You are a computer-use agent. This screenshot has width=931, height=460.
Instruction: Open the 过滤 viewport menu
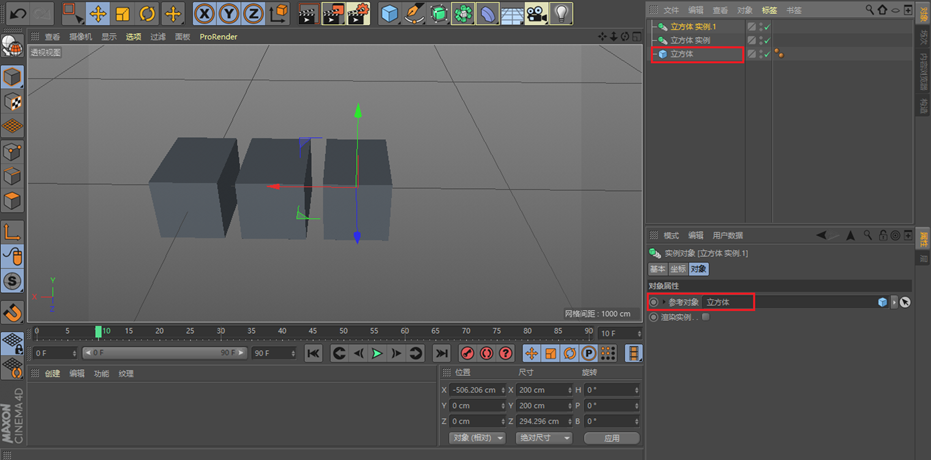pyautogui.click(x=158, y=37)
